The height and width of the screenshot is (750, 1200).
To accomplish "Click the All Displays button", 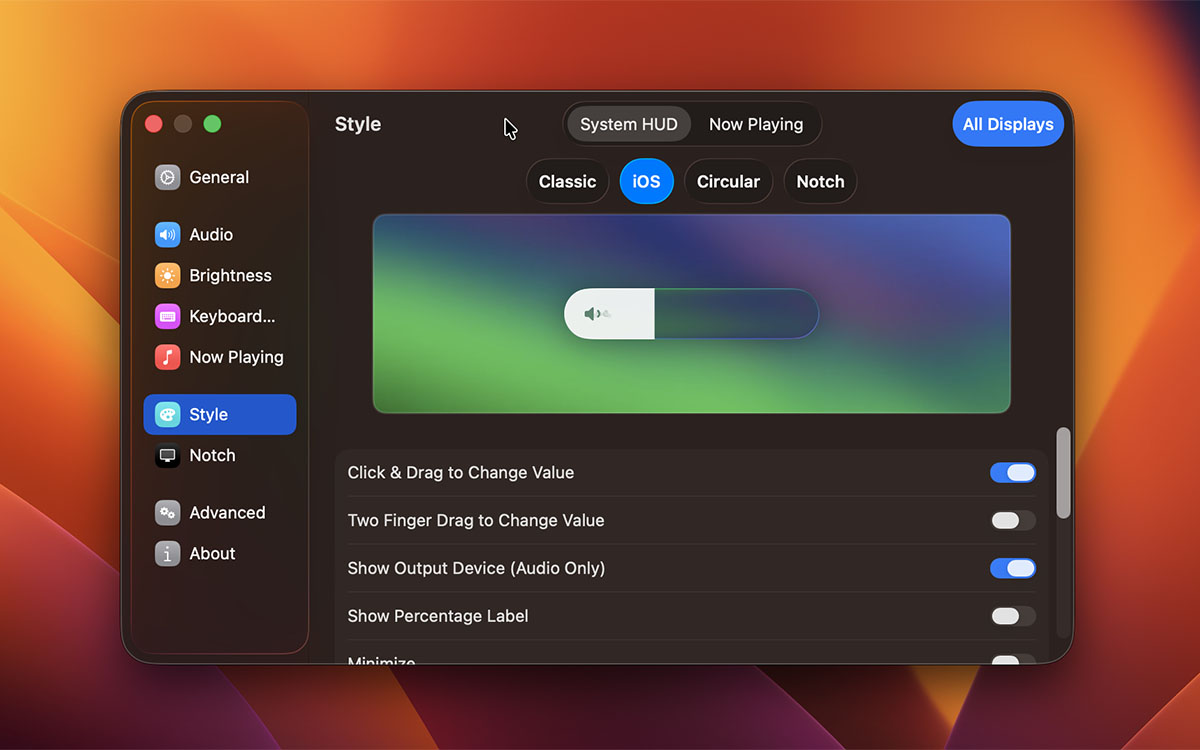I will tap(1007, 125).
